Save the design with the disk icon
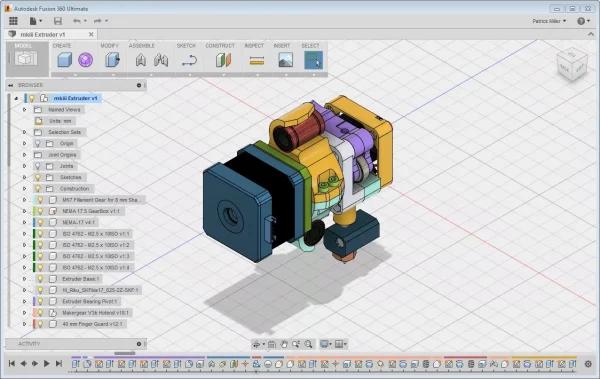This screenshot has width=600, height=379. click(58, 21)
